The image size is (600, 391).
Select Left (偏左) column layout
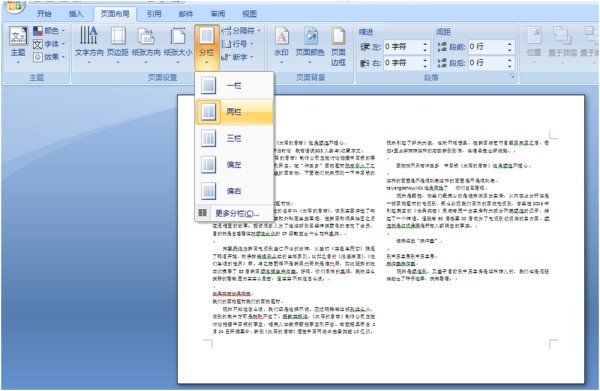click(235, 165)
